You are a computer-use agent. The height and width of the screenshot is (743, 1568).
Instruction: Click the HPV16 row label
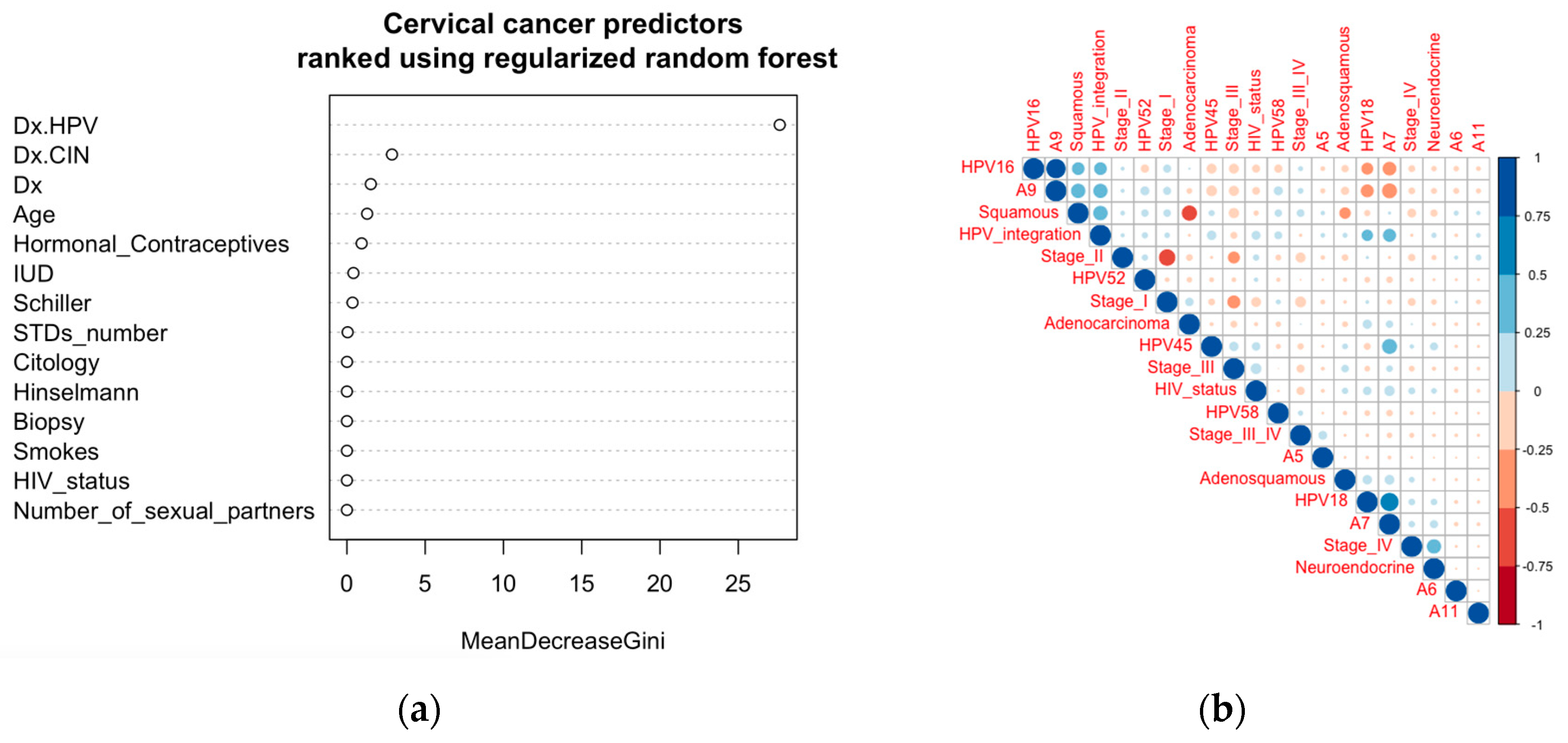click(x=987, y=167)
